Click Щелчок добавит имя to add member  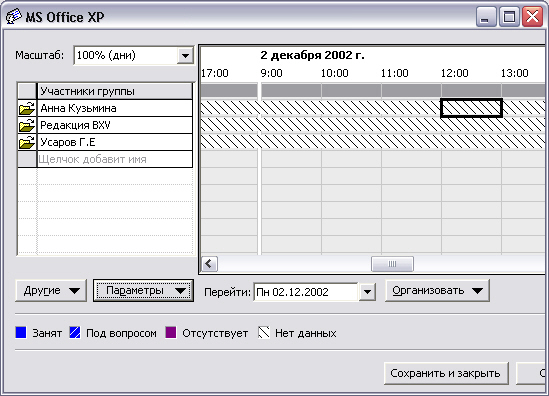pos(115,159)
